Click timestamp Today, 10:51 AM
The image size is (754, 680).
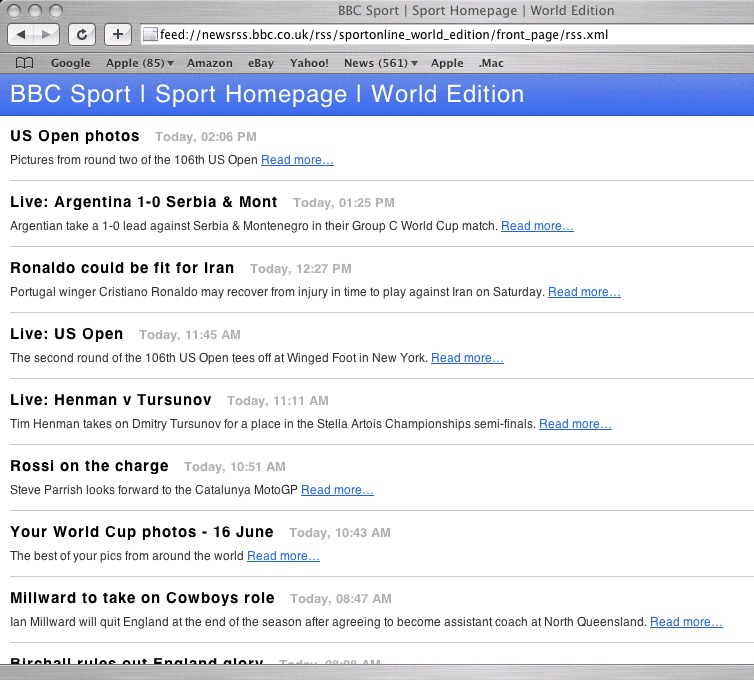point(235,466)
